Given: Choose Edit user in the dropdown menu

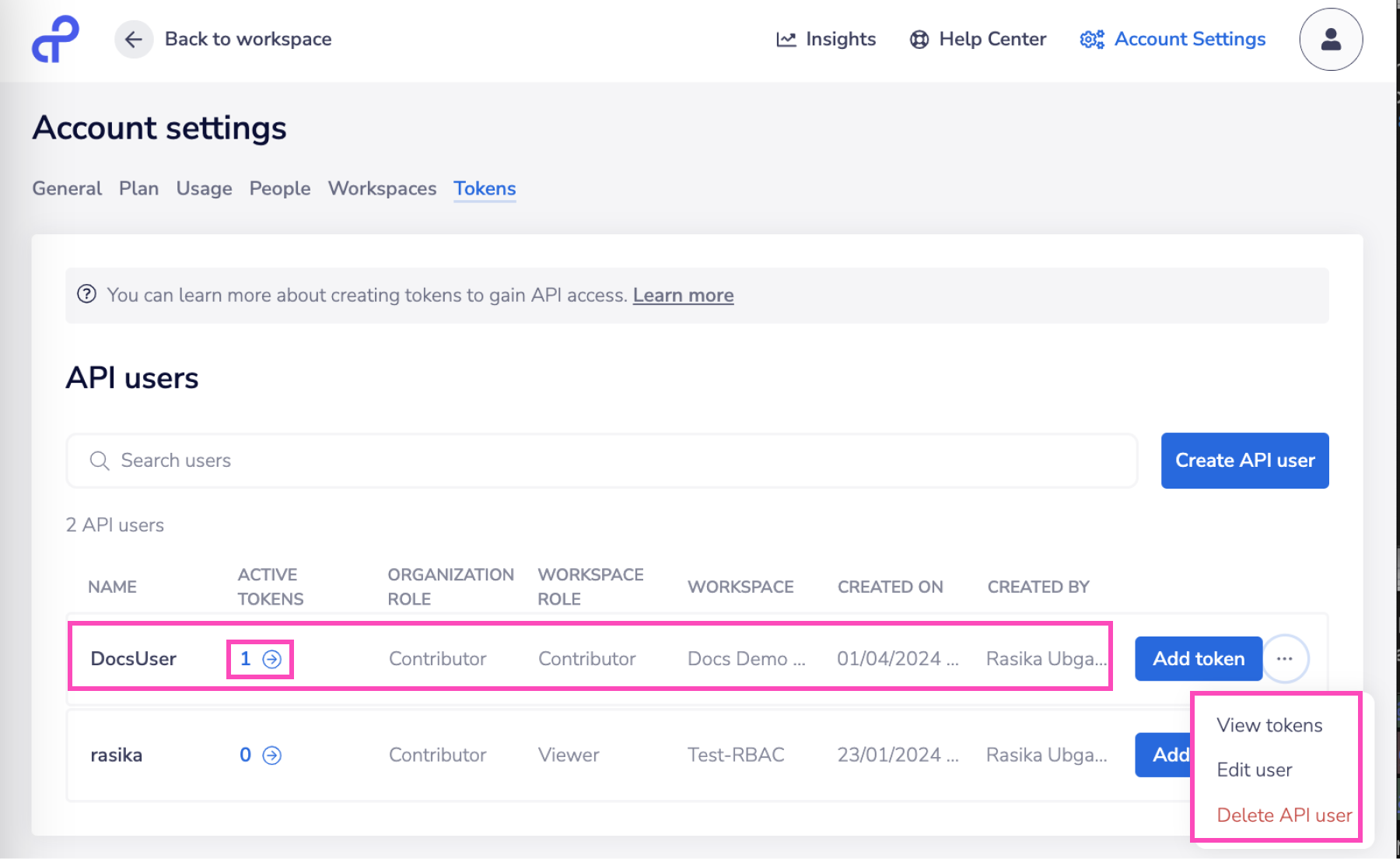Looking at the screenshot, I should pos(1254,770).
